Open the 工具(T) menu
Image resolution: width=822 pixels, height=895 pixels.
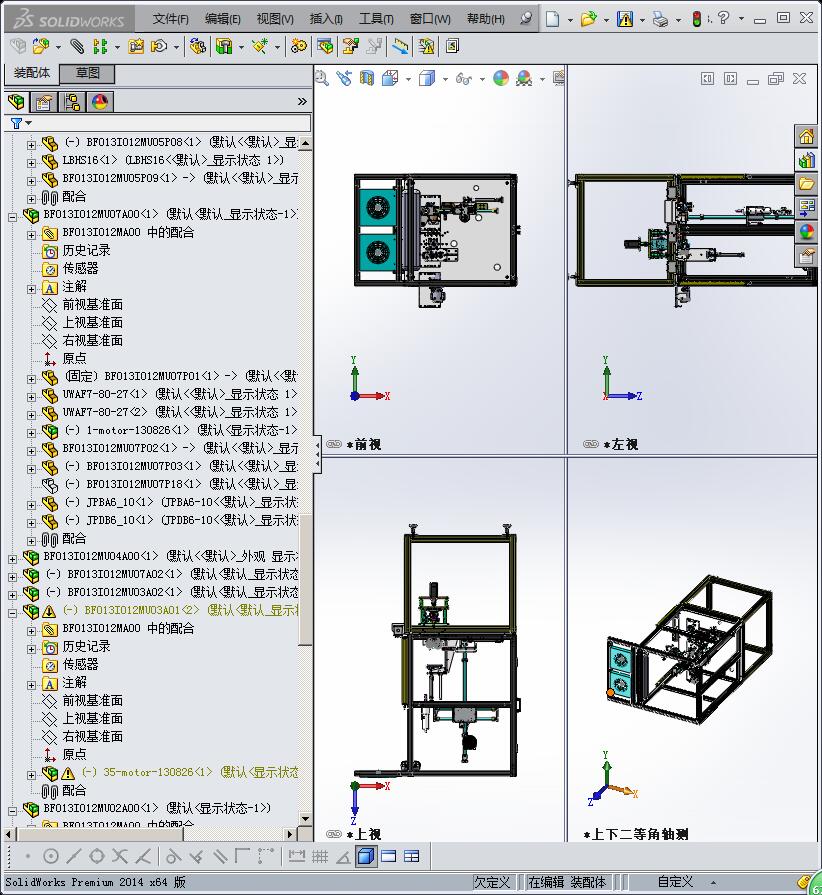tap(376, 19)
